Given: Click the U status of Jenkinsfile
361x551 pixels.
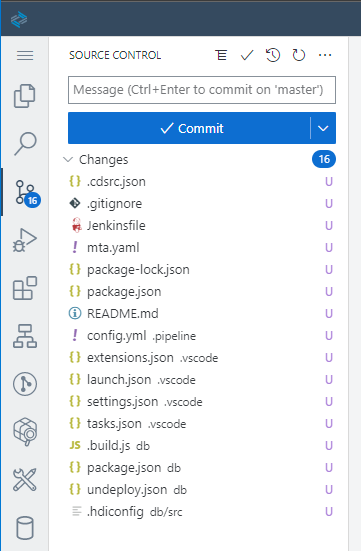Looking at the screenshot, I should coord(329,226).
